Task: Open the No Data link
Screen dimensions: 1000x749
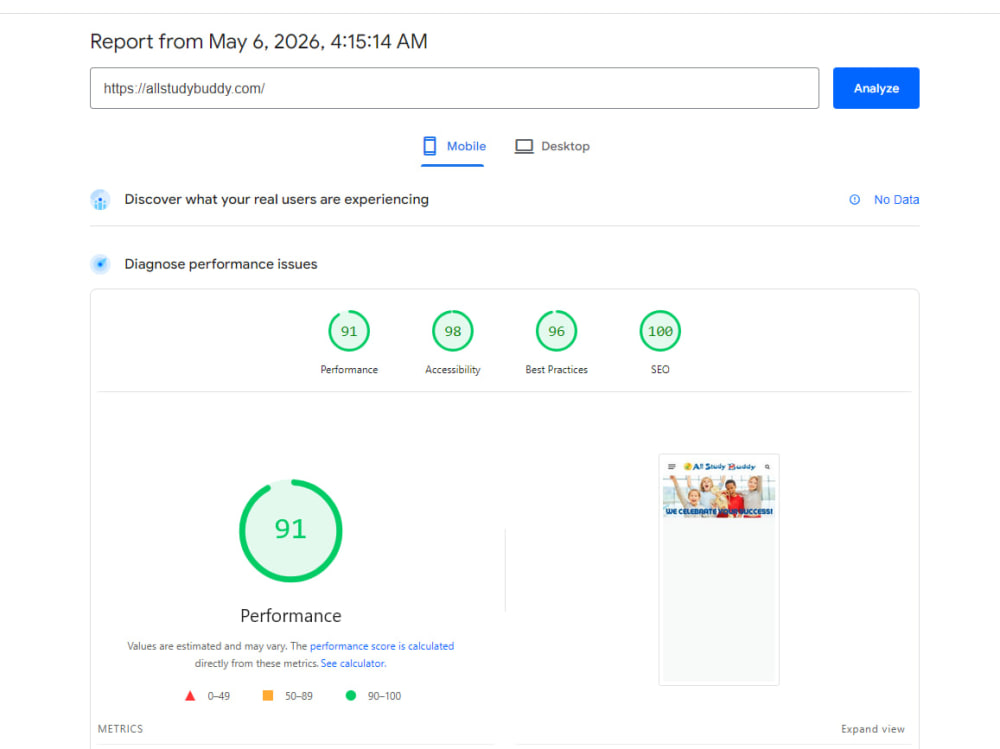Action: 896,200
